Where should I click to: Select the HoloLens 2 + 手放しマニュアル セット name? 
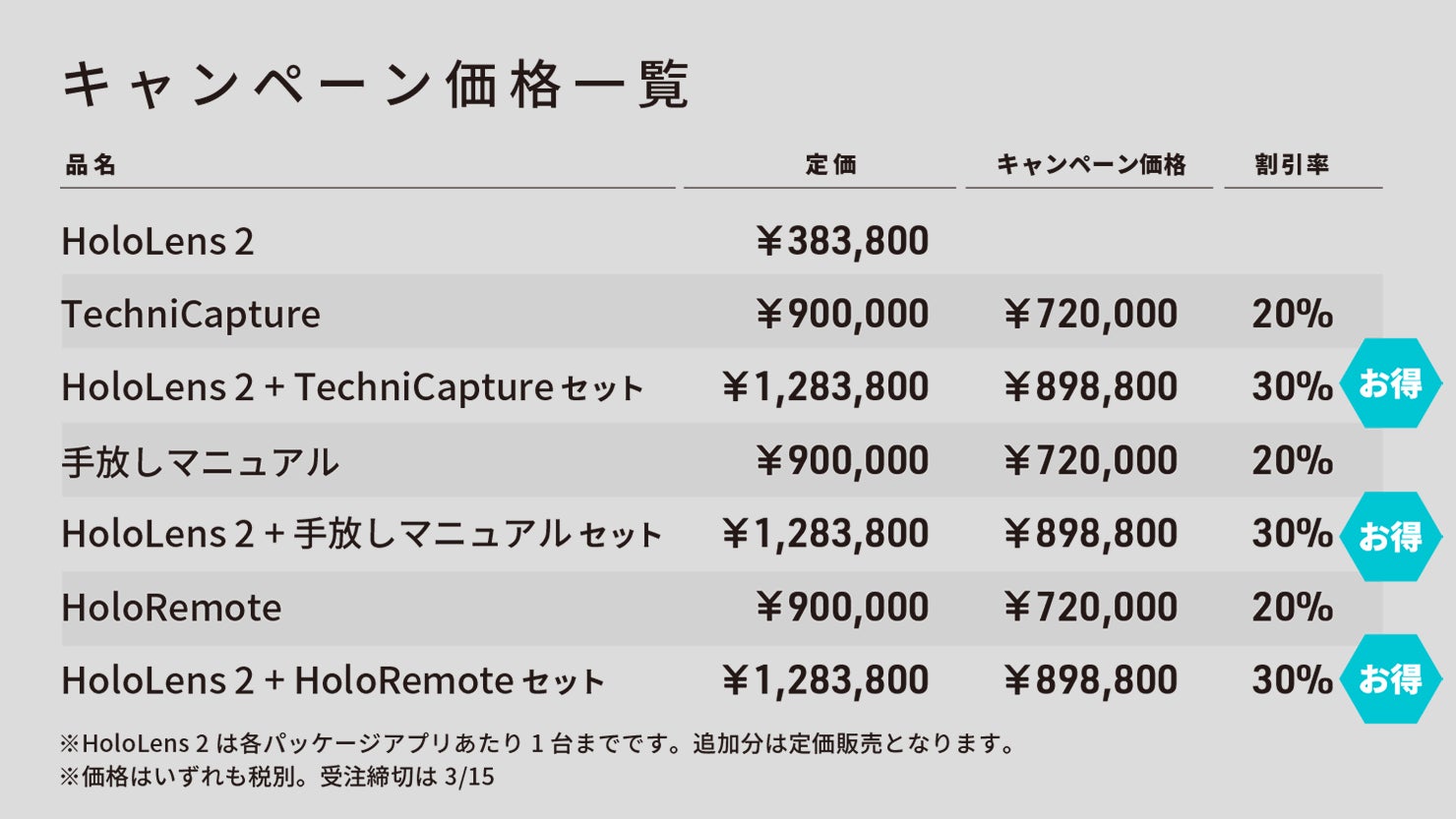pos(361,535)
